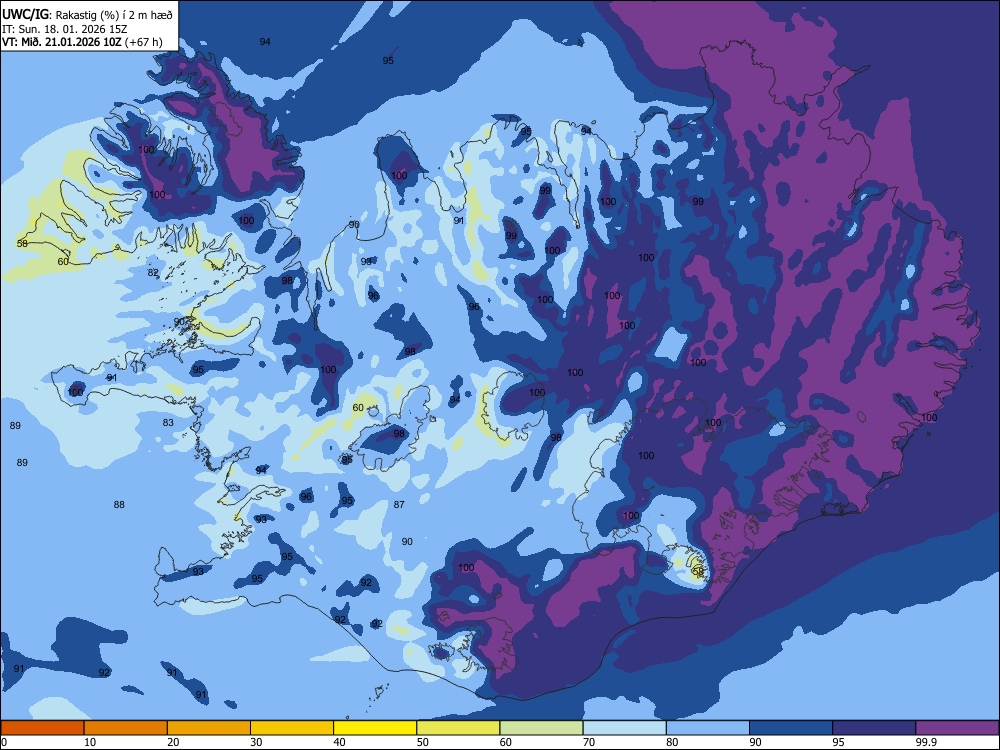This screenshot has width=1000, height=750.
Task: Click the valid time 'VT: Mið. 21.01.2026 10Z (+67 h)'
Action: (82, 42)
